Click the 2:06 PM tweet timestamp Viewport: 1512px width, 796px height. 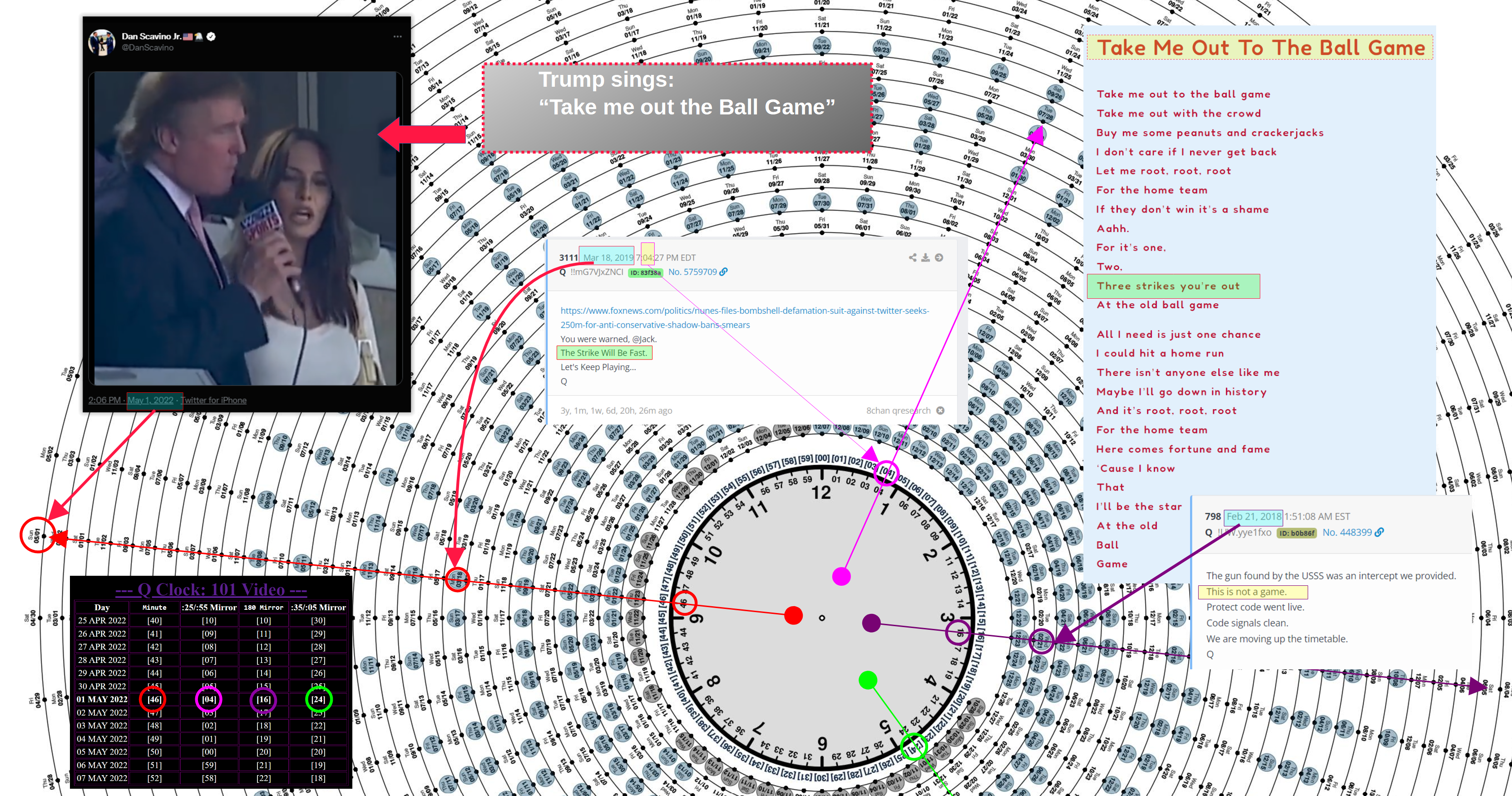coord(104,400)
